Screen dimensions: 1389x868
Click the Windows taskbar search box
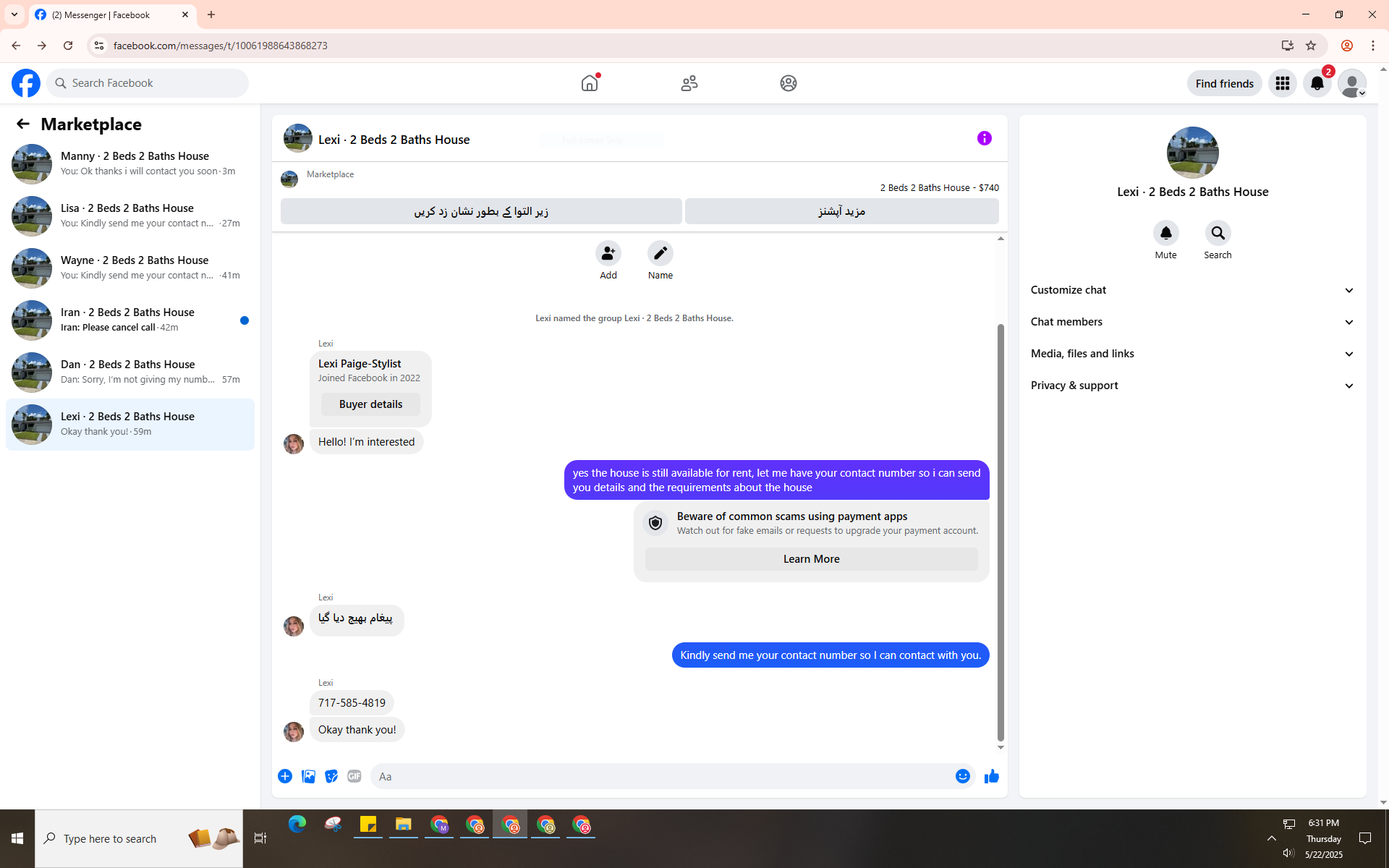139,838
